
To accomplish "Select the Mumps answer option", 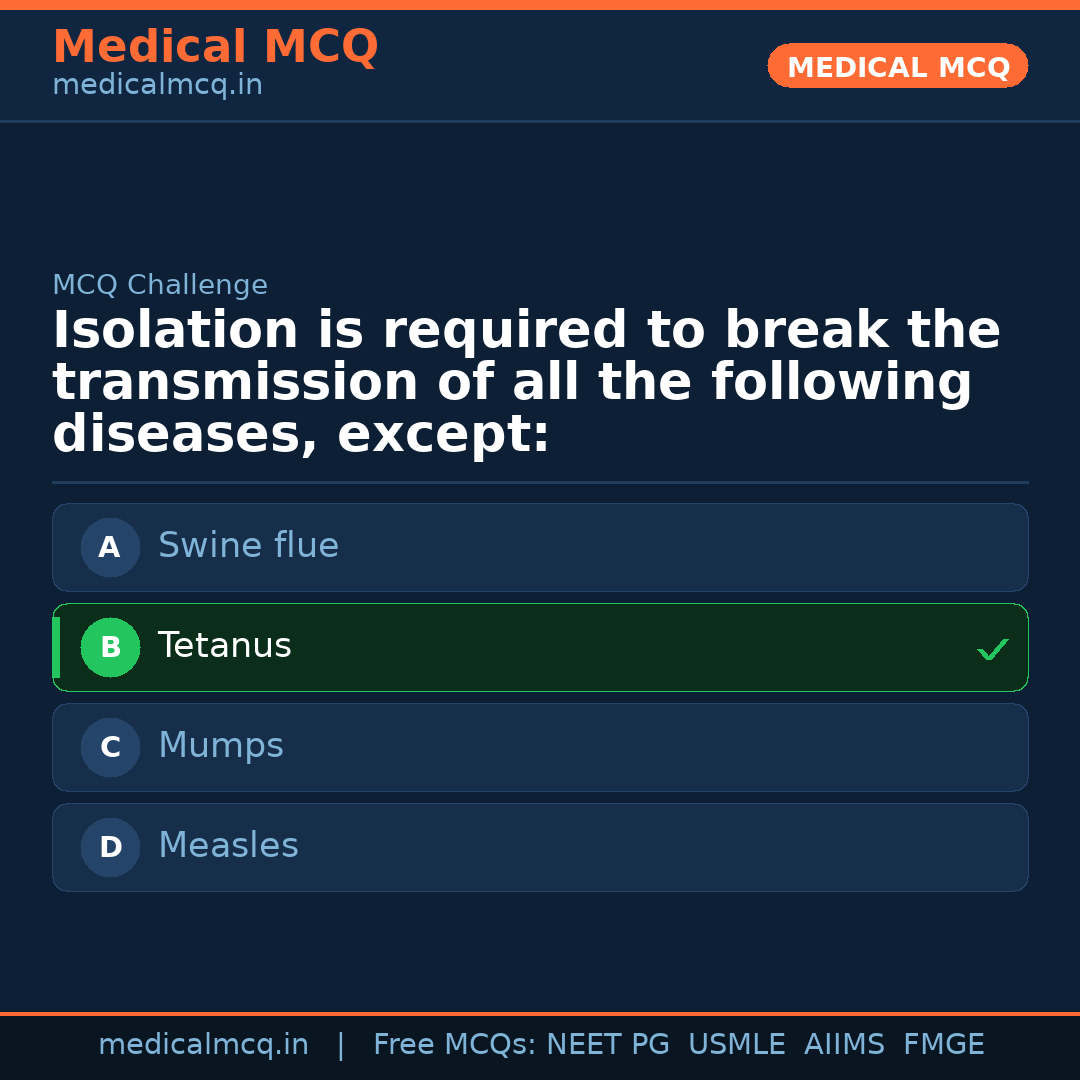I will [x=540, y=747].
